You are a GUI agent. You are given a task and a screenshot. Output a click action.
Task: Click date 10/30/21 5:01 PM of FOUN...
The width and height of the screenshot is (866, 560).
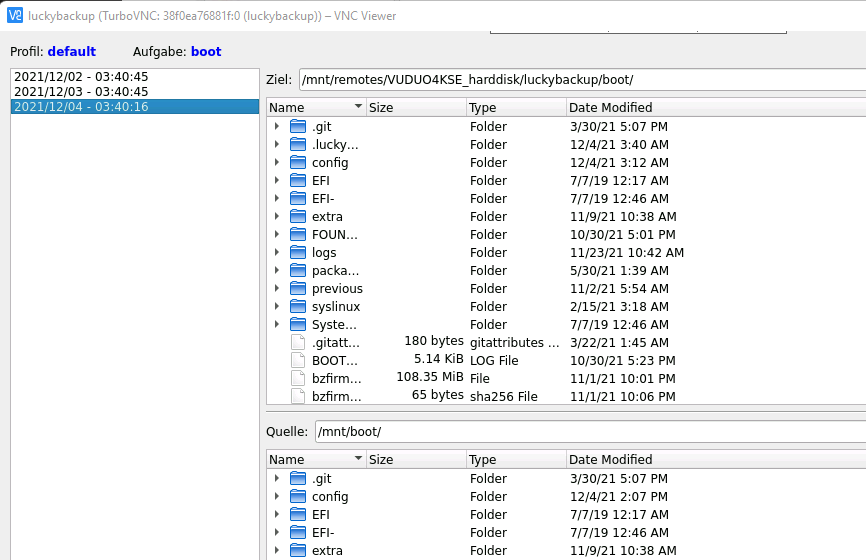tap(622, 234)
